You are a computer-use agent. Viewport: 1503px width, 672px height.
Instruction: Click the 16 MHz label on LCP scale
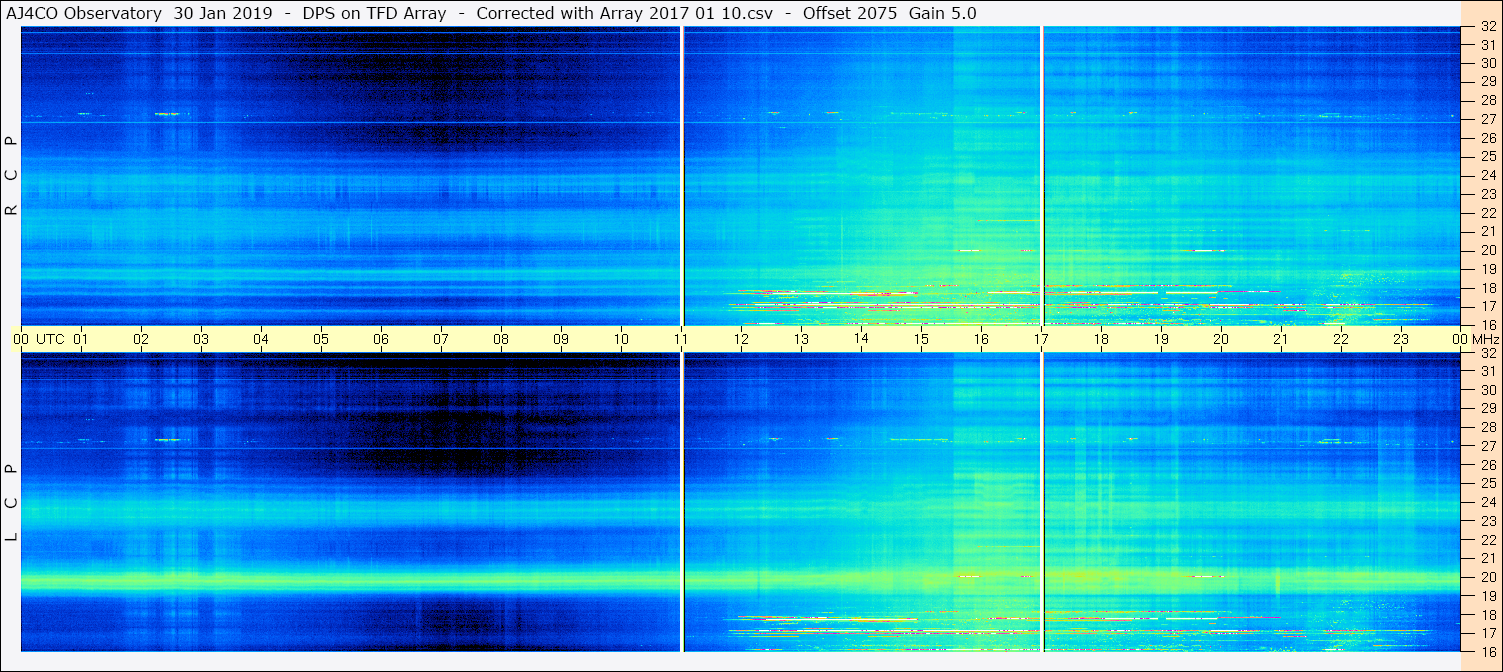1488,651
